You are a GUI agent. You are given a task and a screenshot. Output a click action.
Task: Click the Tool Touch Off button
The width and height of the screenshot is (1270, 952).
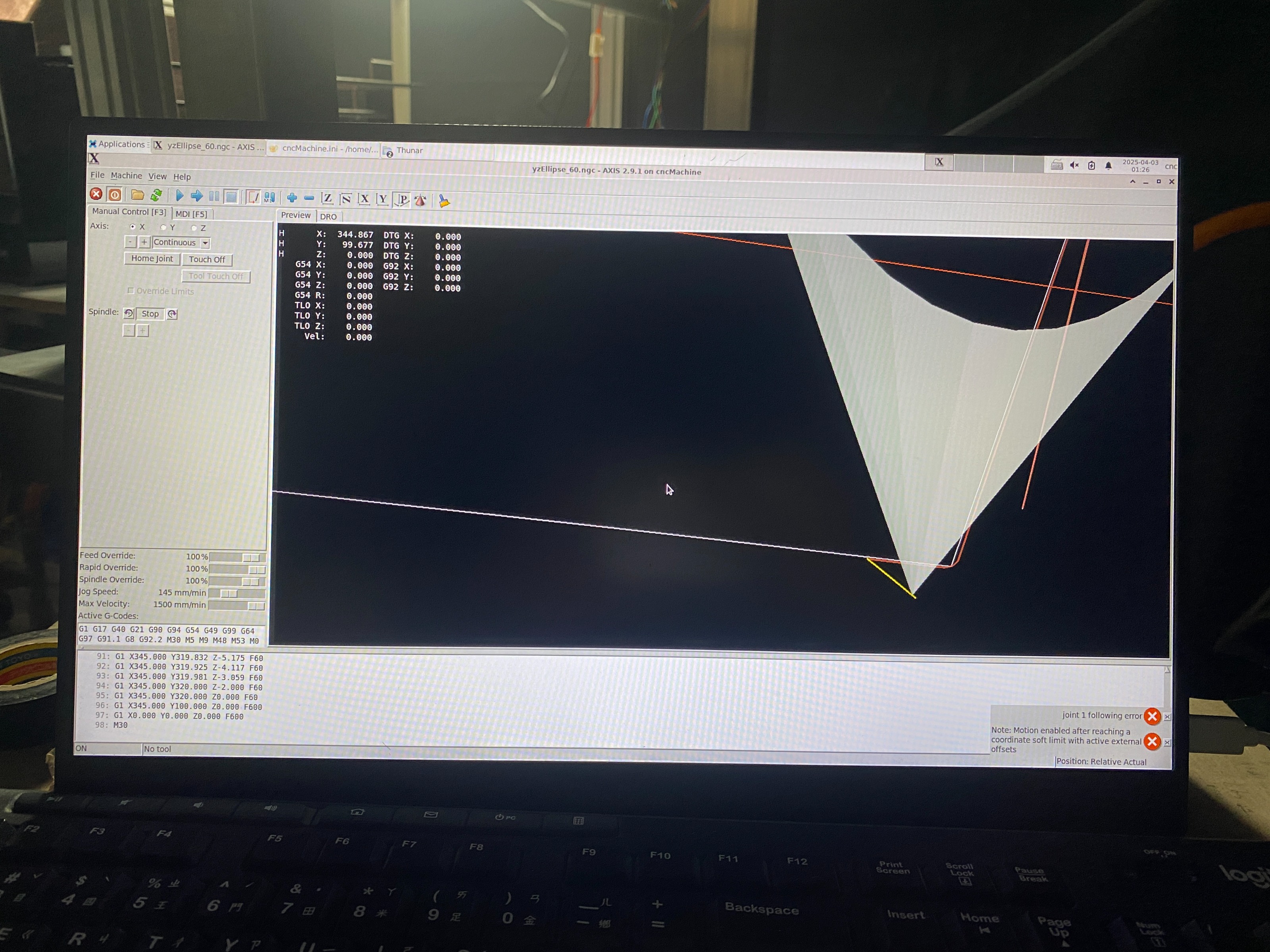tap(216, 276)
